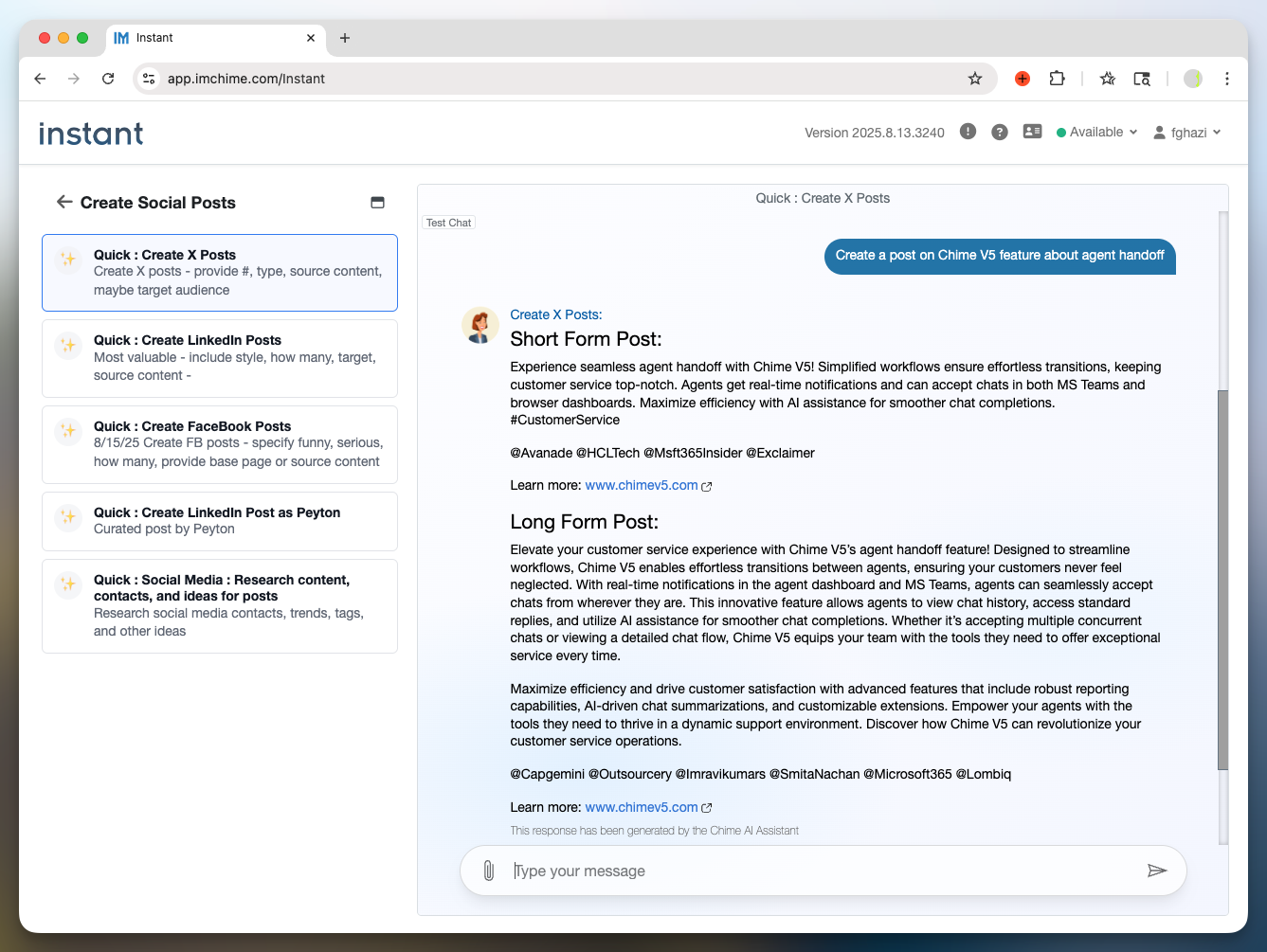Click sparkle icon on Create FaceBook Posts

coord(68,430)
